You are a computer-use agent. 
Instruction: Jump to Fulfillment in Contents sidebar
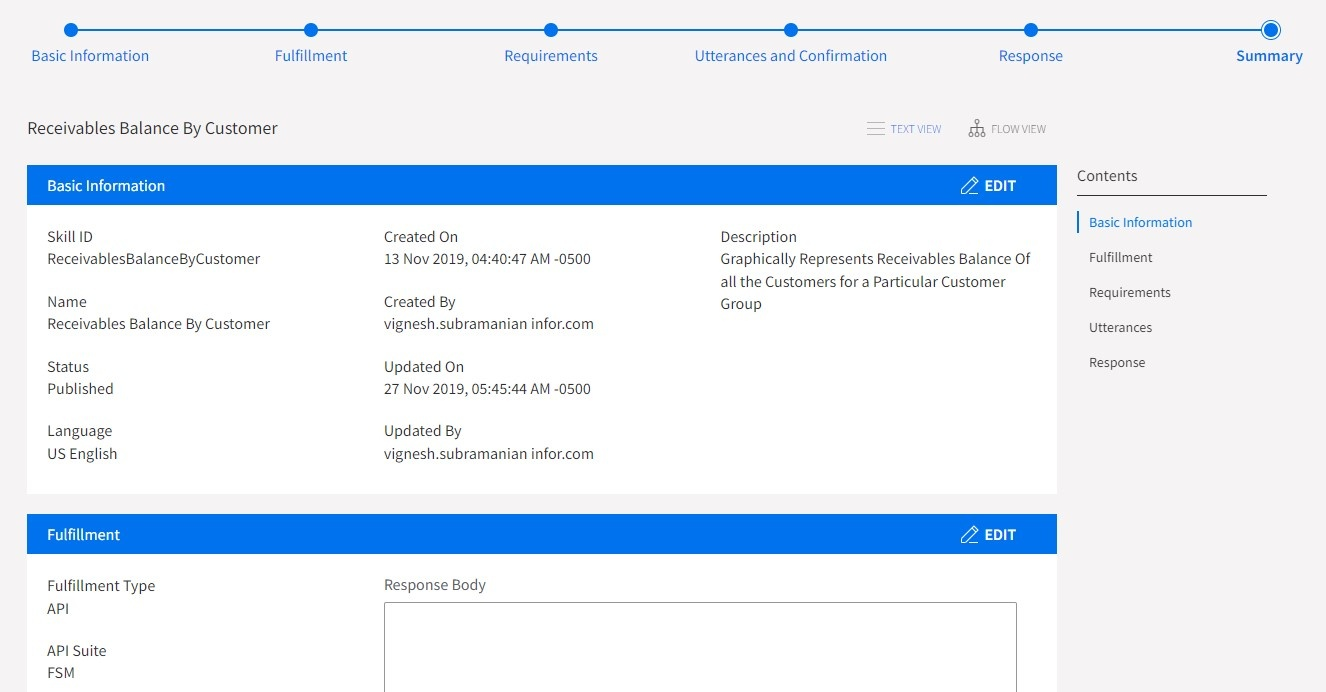(1120, 258)
